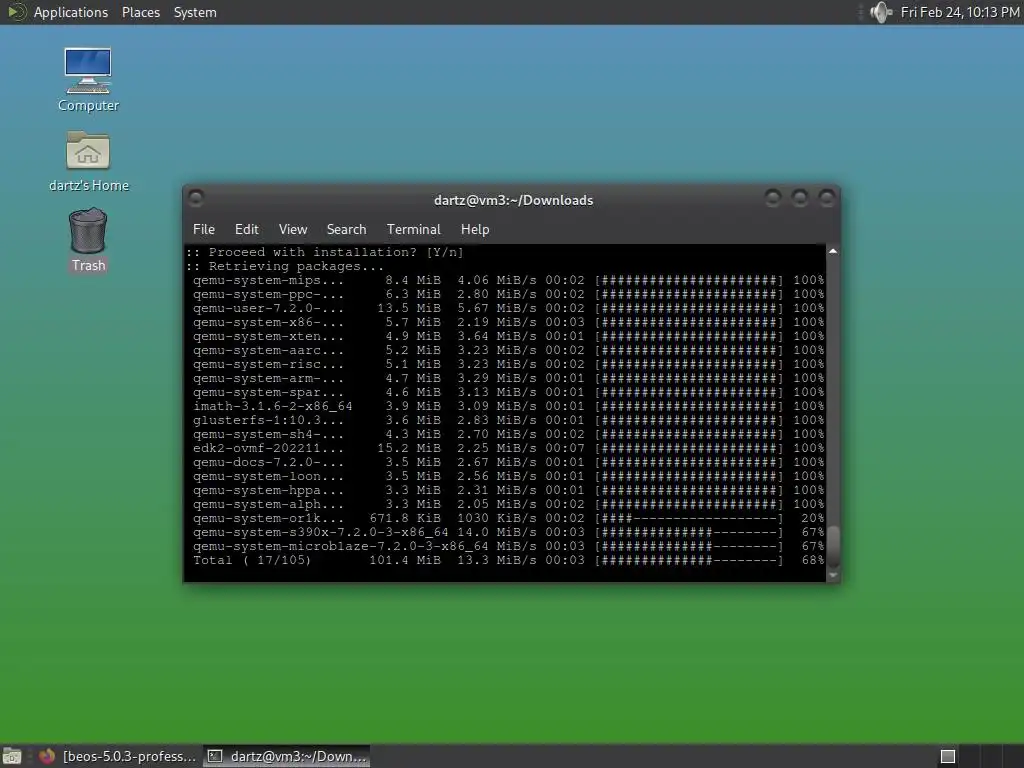1024x768 pixels.
Task: Open the terminal View menu
Action: [293, 229]
